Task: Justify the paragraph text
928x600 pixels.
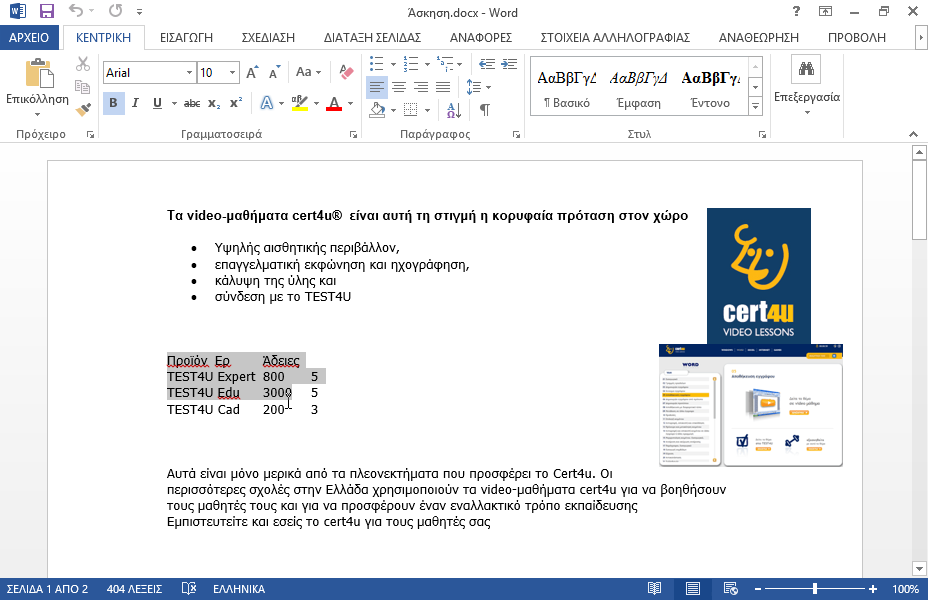Action: (443, 87)
